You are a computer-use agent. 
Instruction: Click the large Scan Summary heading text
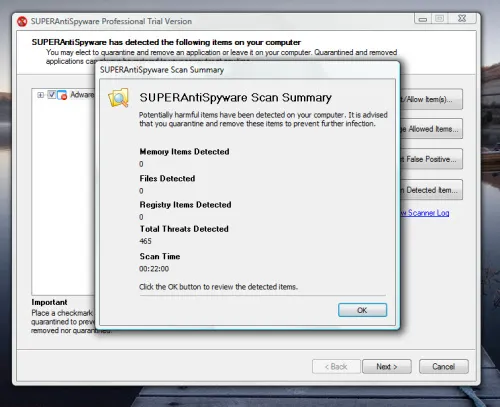(235, 97)
